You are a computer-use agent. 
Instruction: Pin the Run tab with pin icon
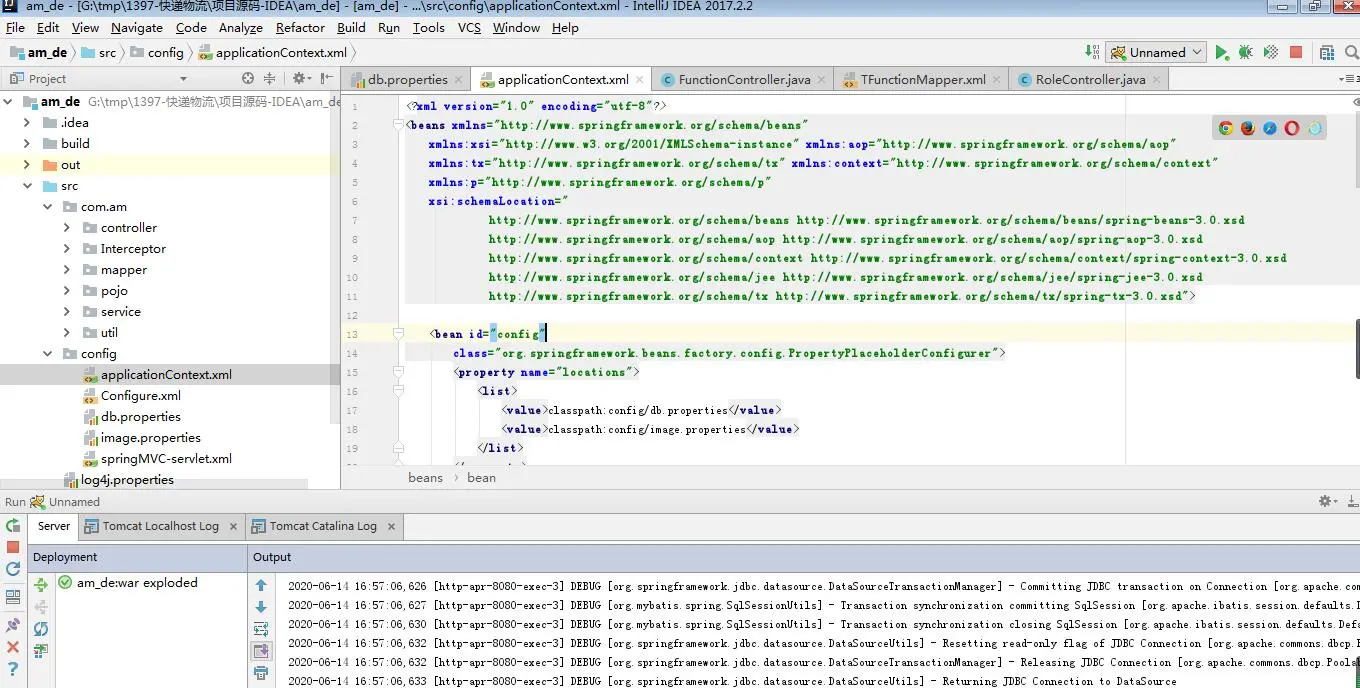coord(13,625)
